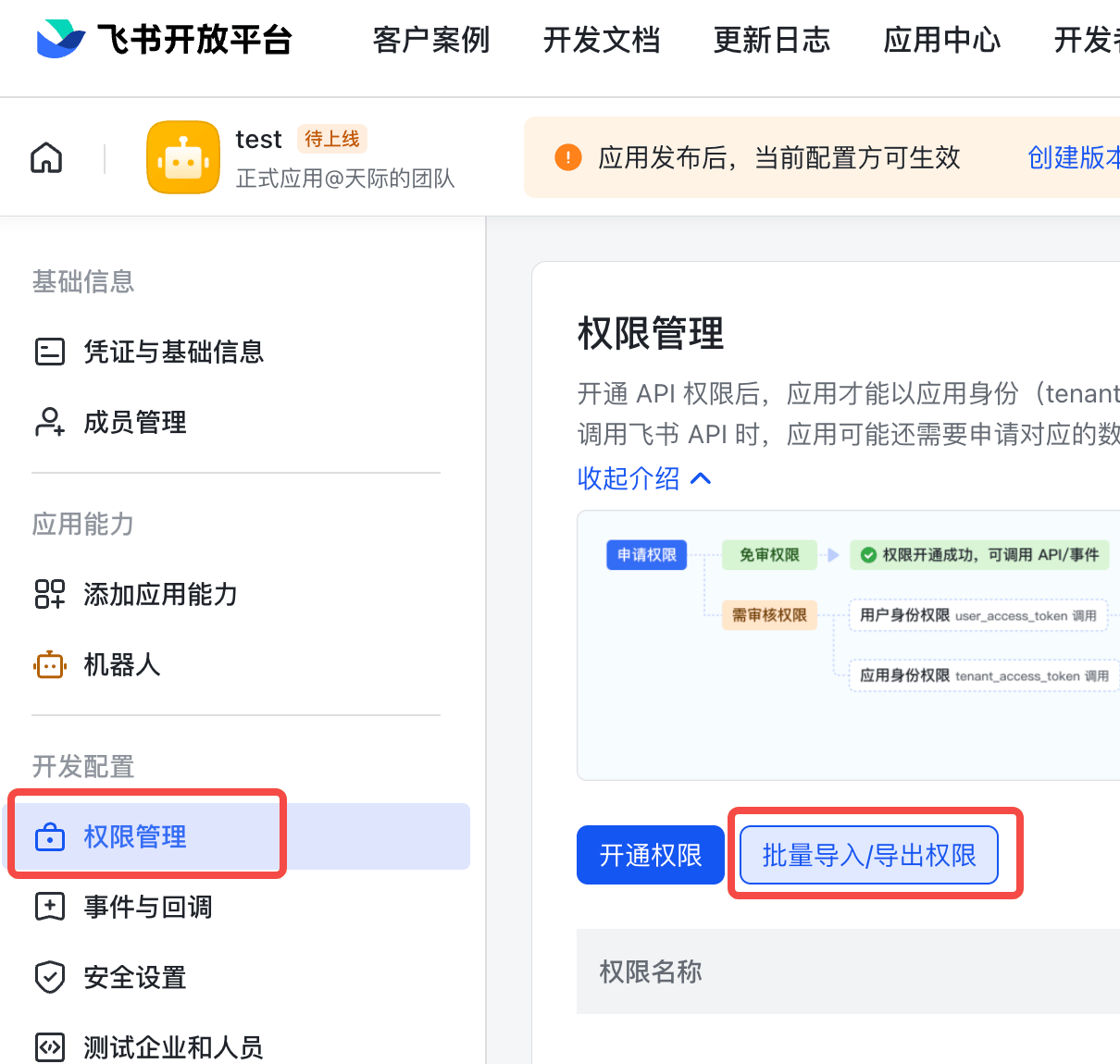
Task: Click the test enterprise code icon
Action: pos(50,1047)
